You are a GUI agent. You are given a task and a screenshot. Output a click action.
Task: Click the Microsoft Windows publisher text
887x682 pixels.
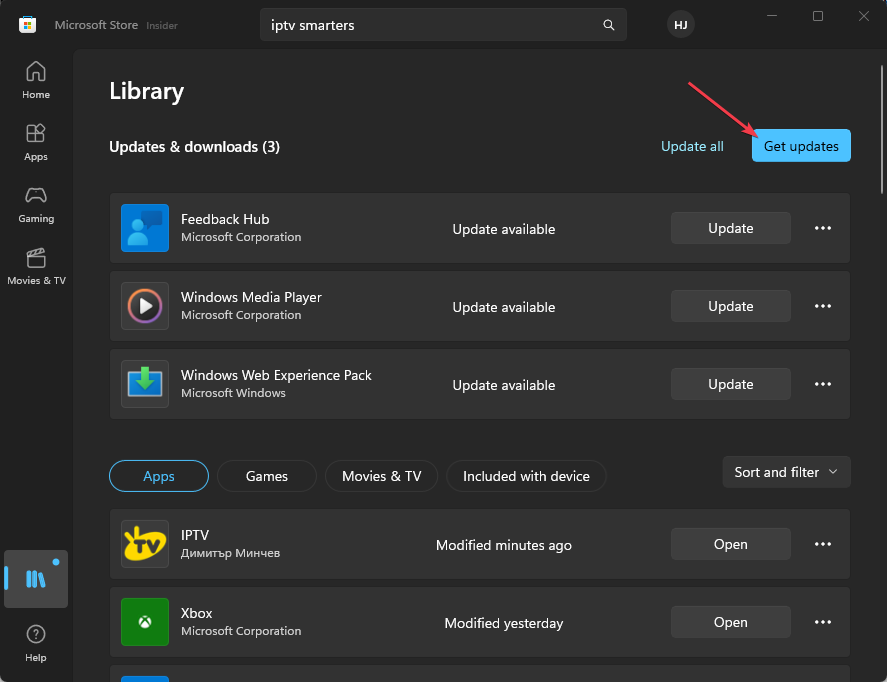tap(233, 393)
